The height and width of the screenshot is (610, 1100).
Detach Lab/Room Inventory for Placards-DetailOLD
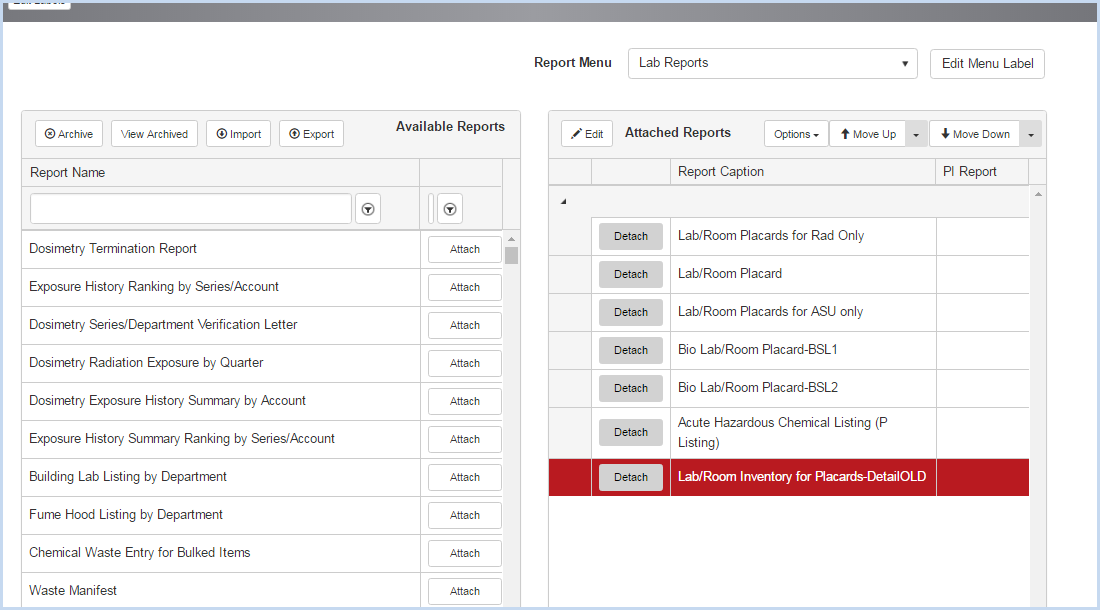pyautogui.click(x=631, y=477)
